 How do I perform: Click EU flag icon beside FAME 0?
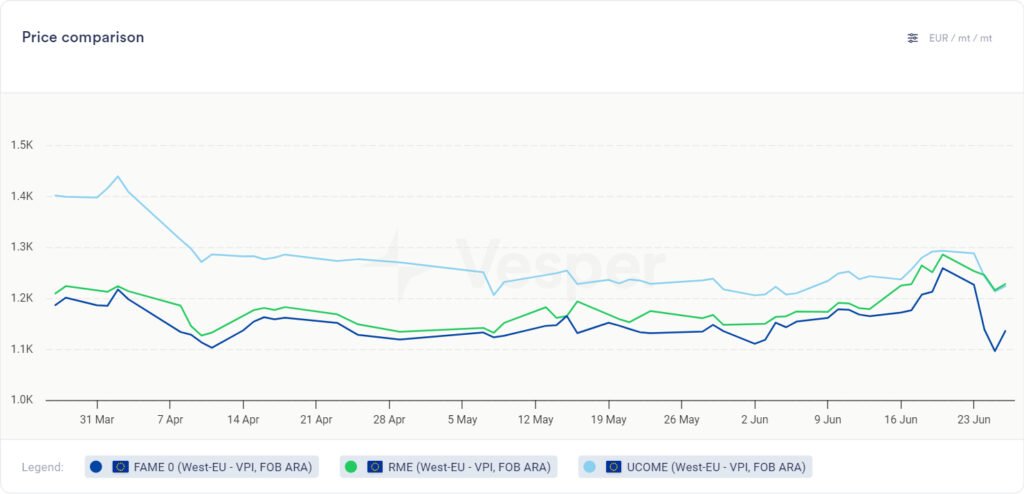tap(120, 466)
